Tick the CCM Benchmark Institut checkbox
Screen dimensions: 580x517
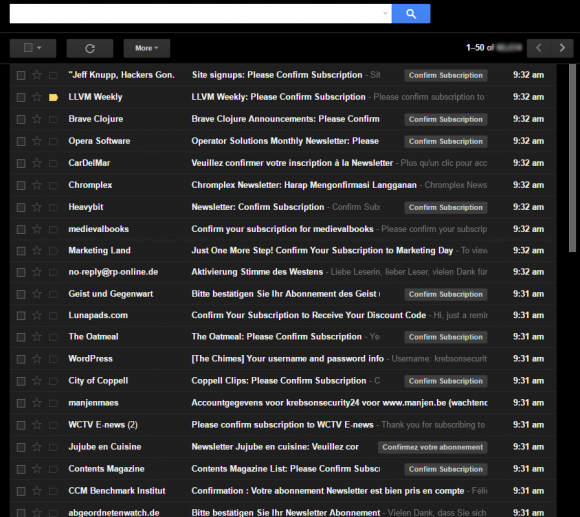point(21,491)
